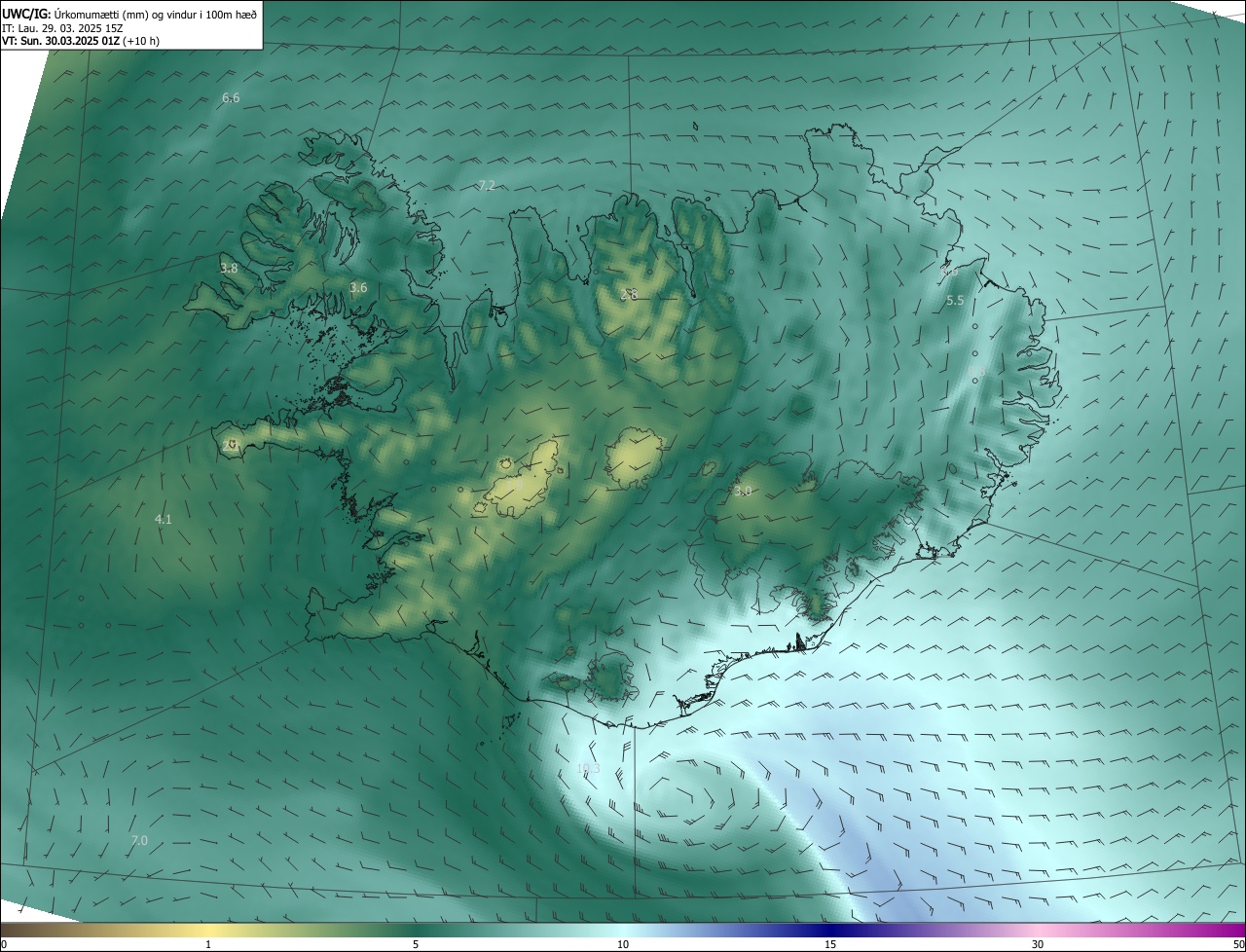Click the 3.8 value label in the Westfjords
This screenshot has width=1246, height=952.
pos(229,268)
